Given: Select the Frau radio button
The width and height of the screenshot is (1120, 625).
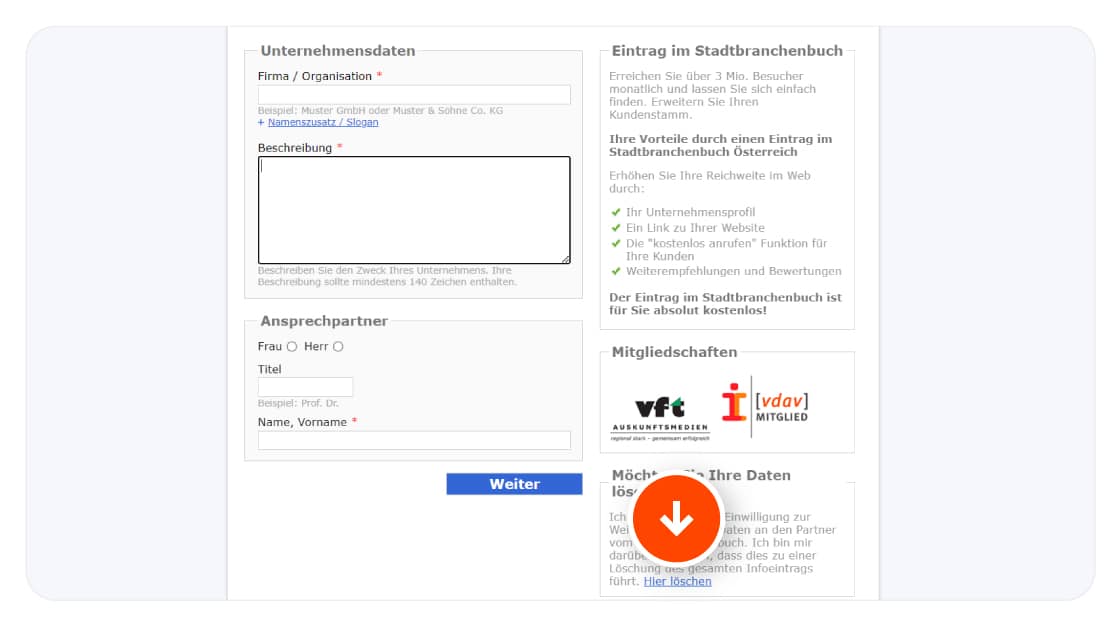Looking at the screenshot, I should click(292, 346).
